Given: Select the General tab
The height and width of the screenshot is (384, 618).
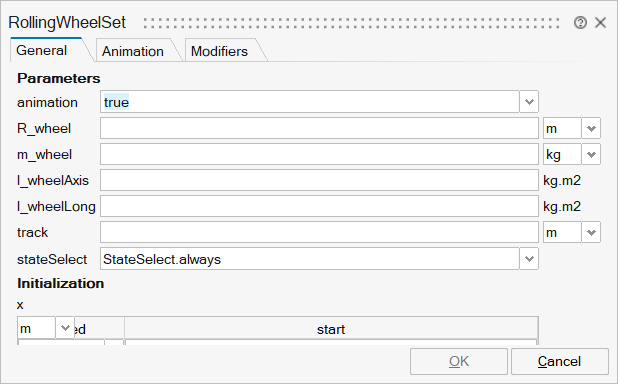Looking at the screenshot, I should click(x=42, y=50).
